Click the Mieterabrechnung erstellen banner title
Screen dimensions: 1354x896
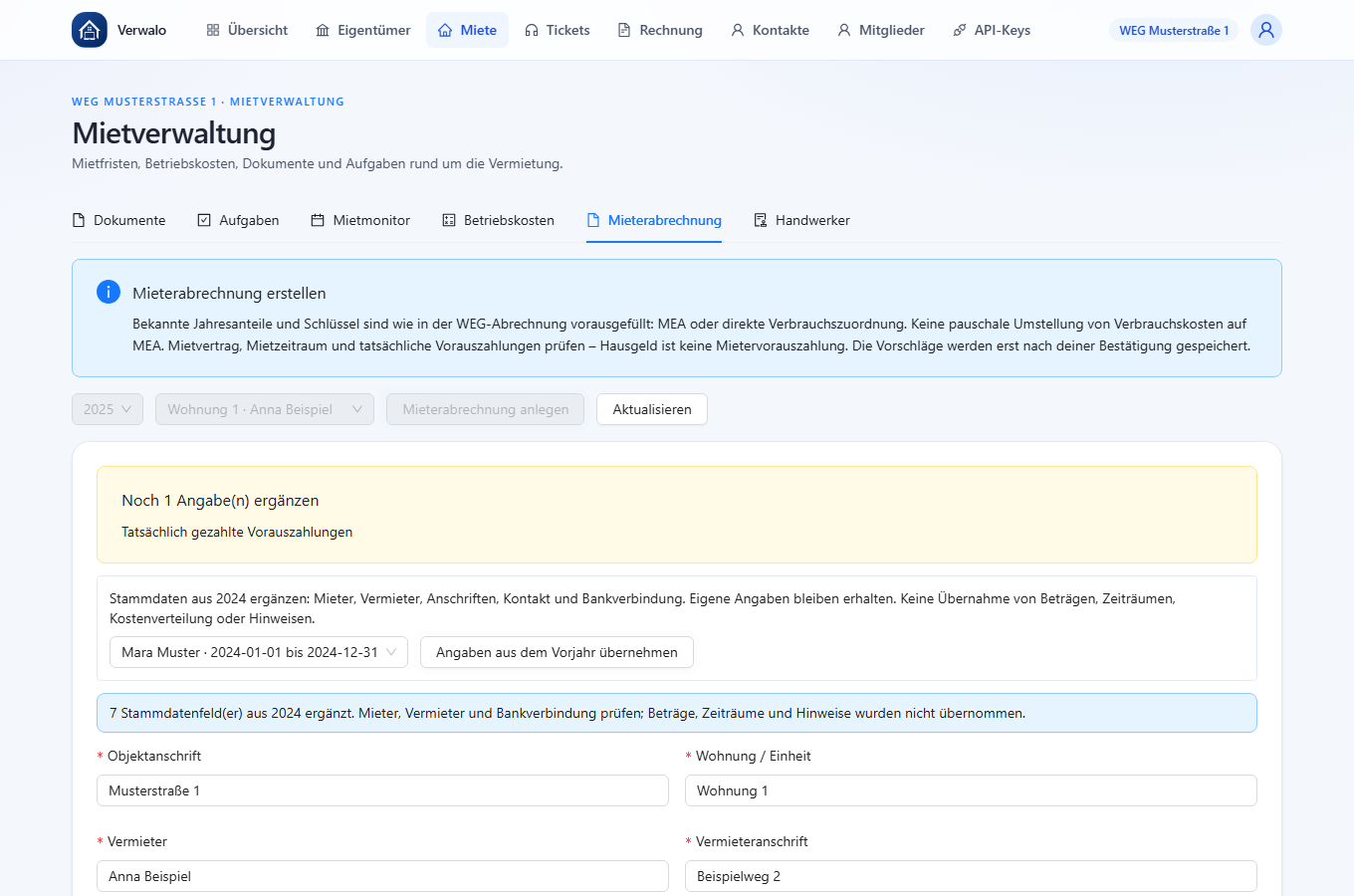tap(229, 293)
